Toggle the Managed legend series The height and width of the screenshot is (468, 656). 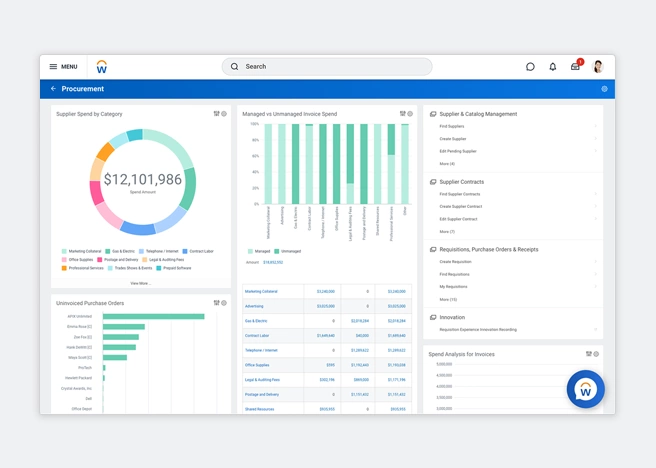(x=260, y=251)
